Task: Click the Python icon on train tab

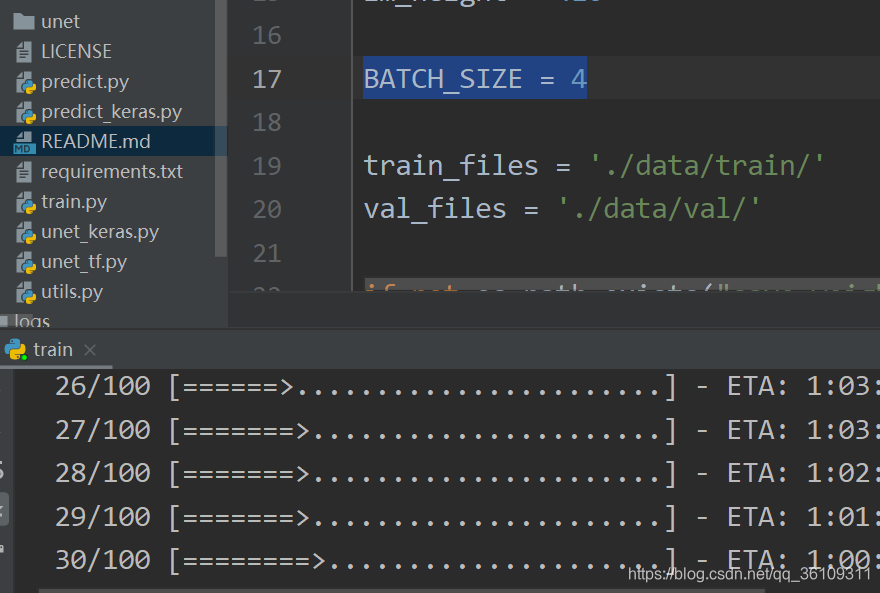Action: [15, 350]
